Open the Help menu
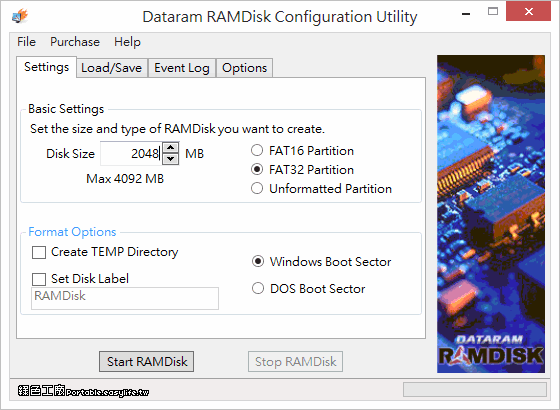This screenshot has width=560, height=410. (127, 42)
